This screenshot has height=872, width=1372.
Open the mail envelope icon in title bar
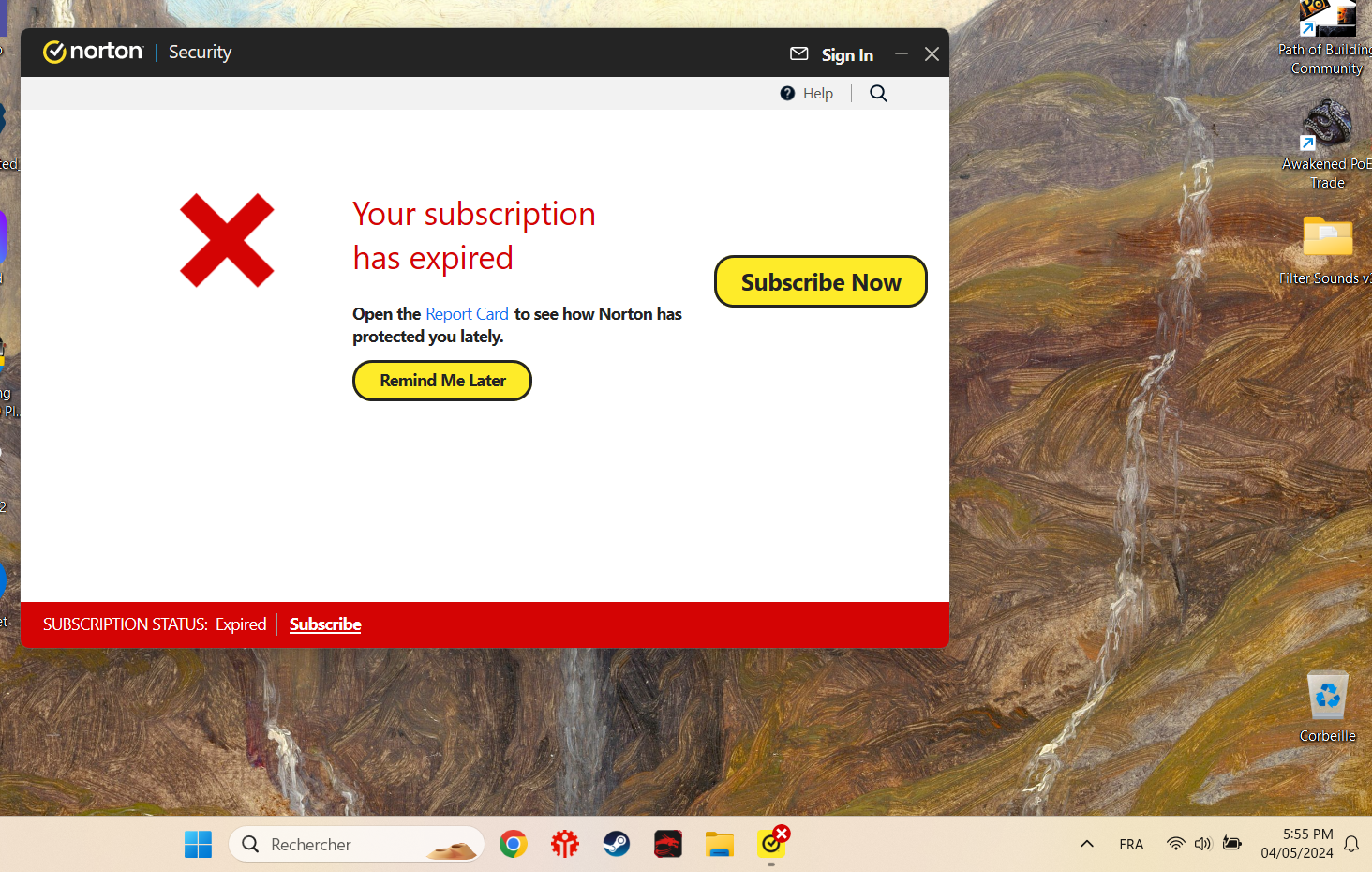point(799,53)
